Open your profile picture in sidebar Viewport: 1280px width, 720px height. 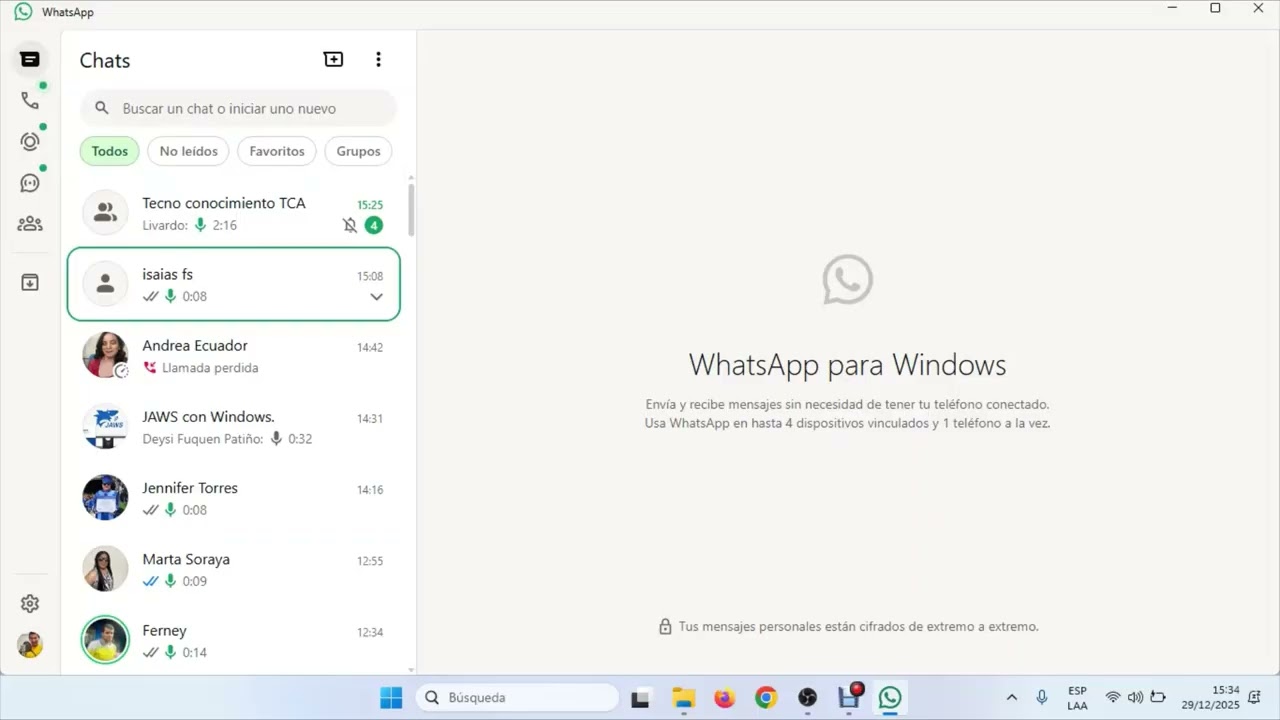(30, 645)
